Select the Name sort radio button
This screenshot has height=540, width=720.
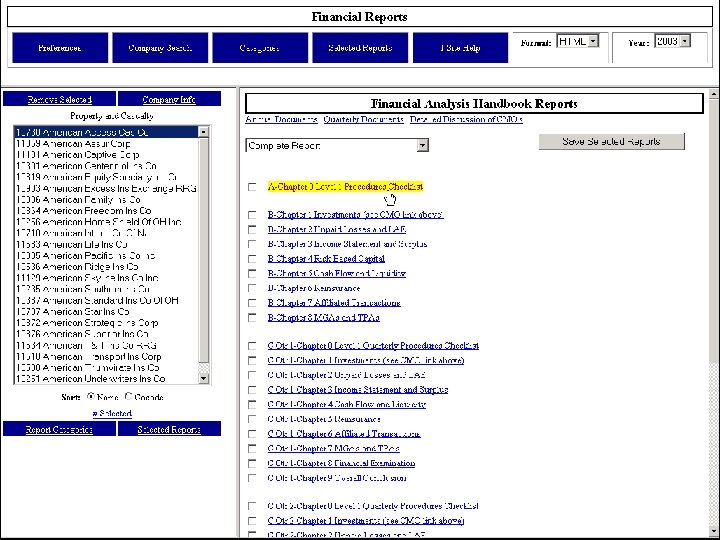90,397
